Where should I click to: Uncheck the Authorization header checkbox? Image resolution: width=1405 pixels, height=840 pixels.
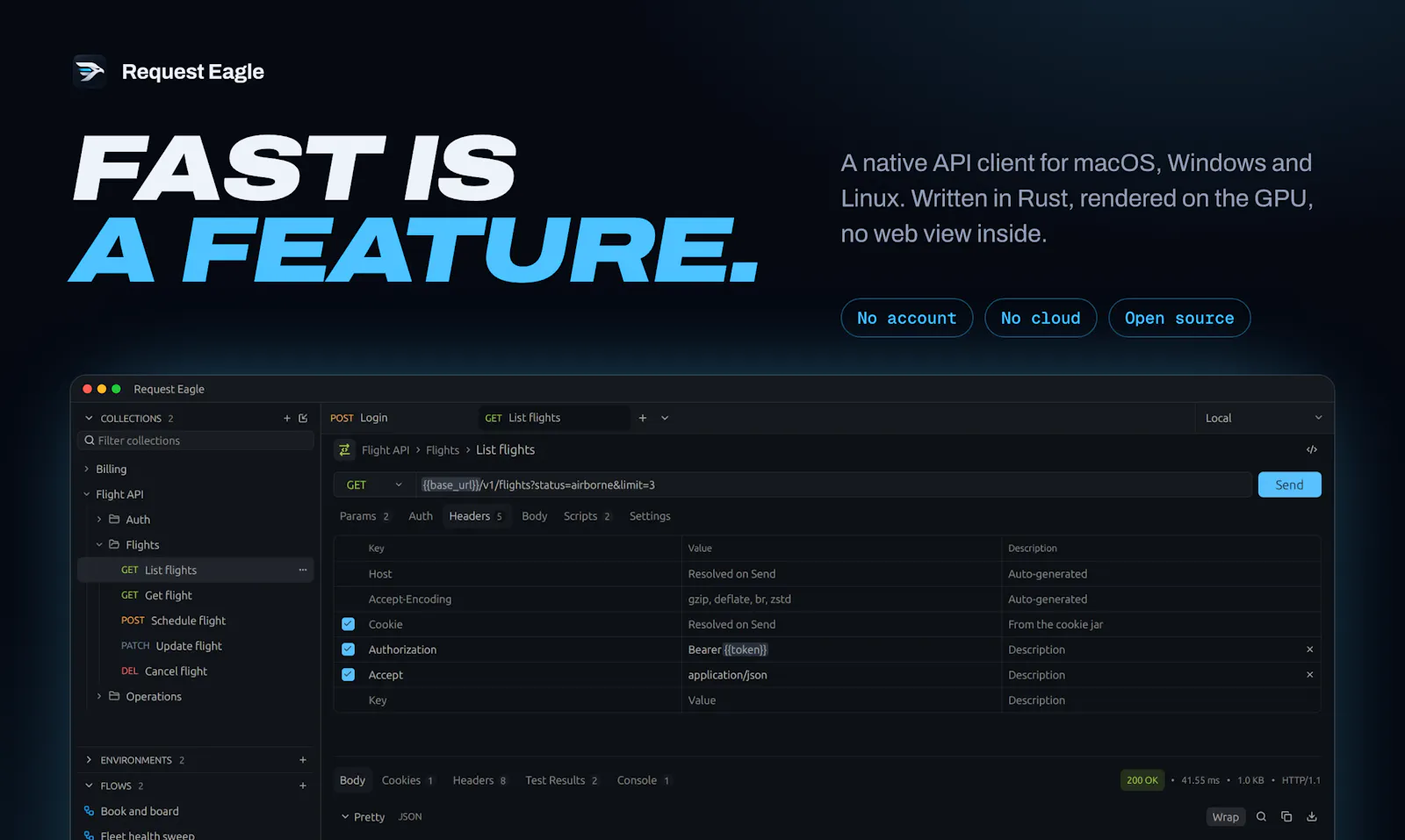point(349,650)
